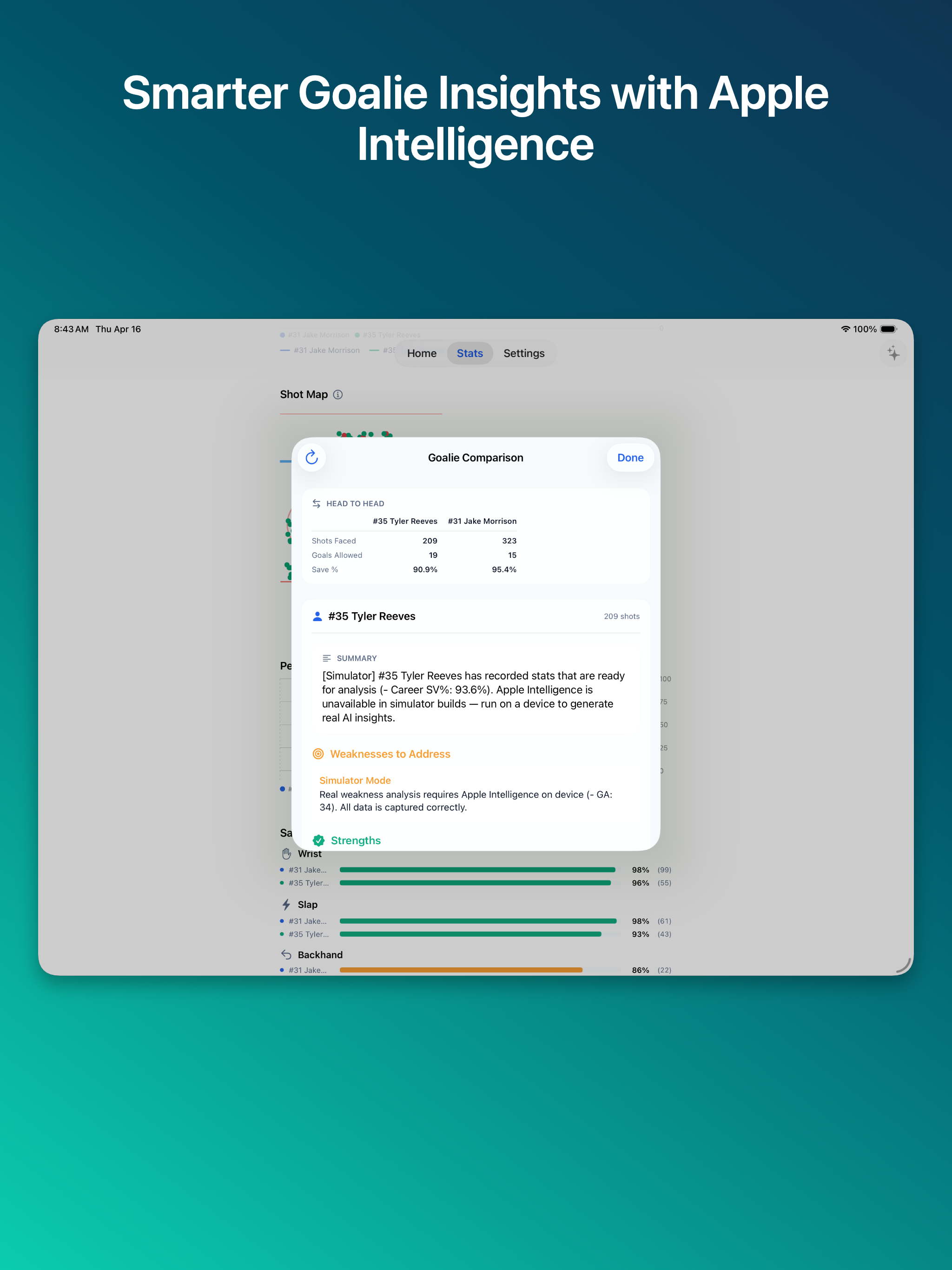This screenshot has width=952, height=1270.
Task: Click the "Goals Allowed" row label
Action: [337, 555]
